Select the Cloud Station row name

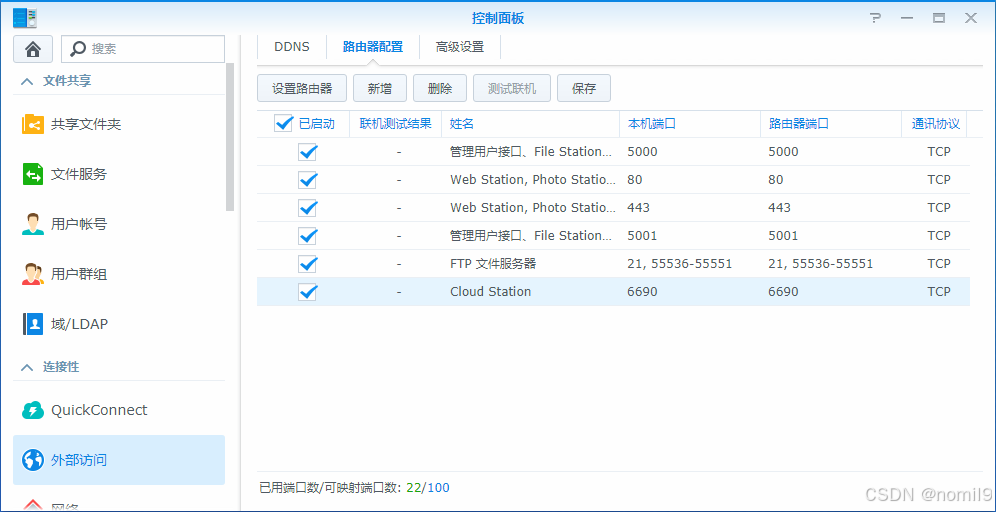coord(490,292)
